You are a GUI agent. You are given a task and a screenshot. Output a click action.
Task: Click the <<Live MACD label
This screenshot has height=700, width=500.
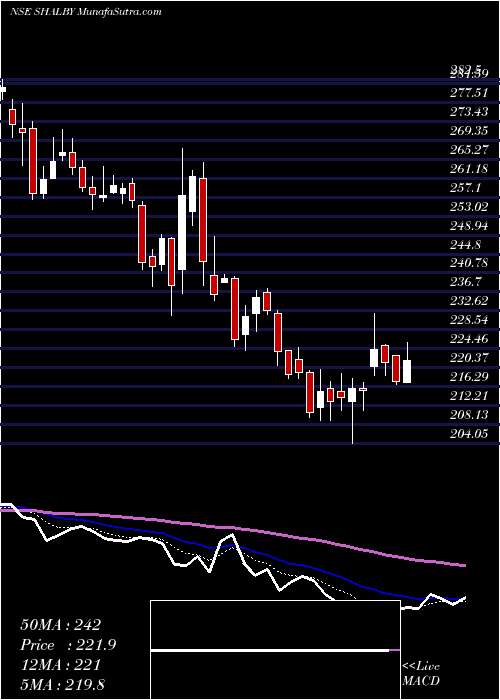pos(421,674)
